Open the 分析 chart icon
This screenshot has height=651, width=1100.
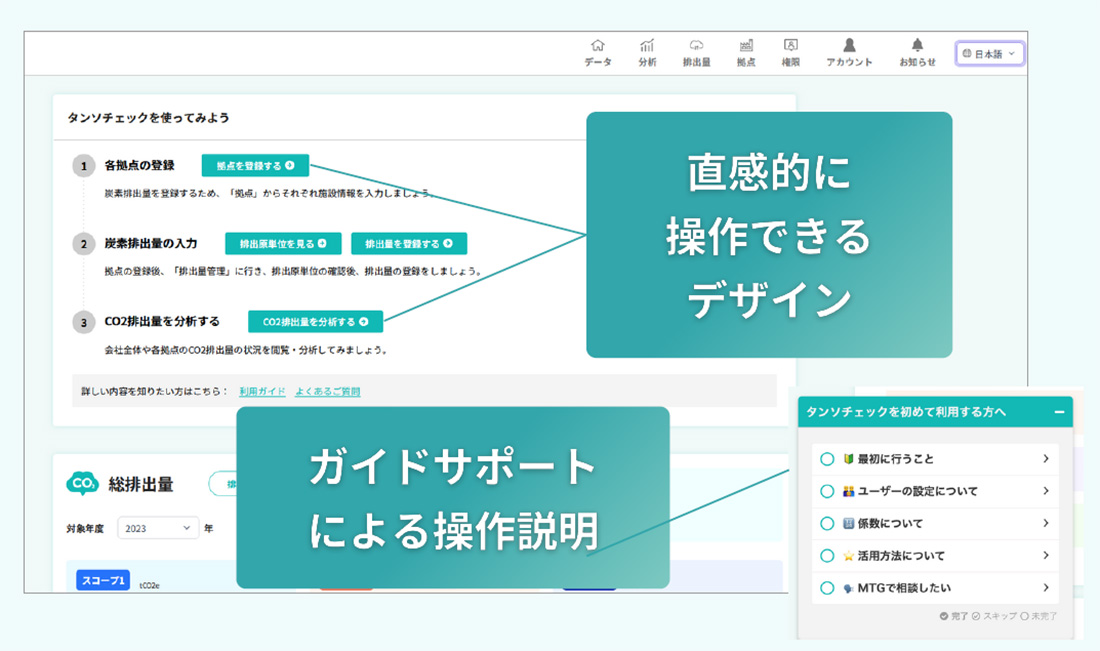click(647, 46)
